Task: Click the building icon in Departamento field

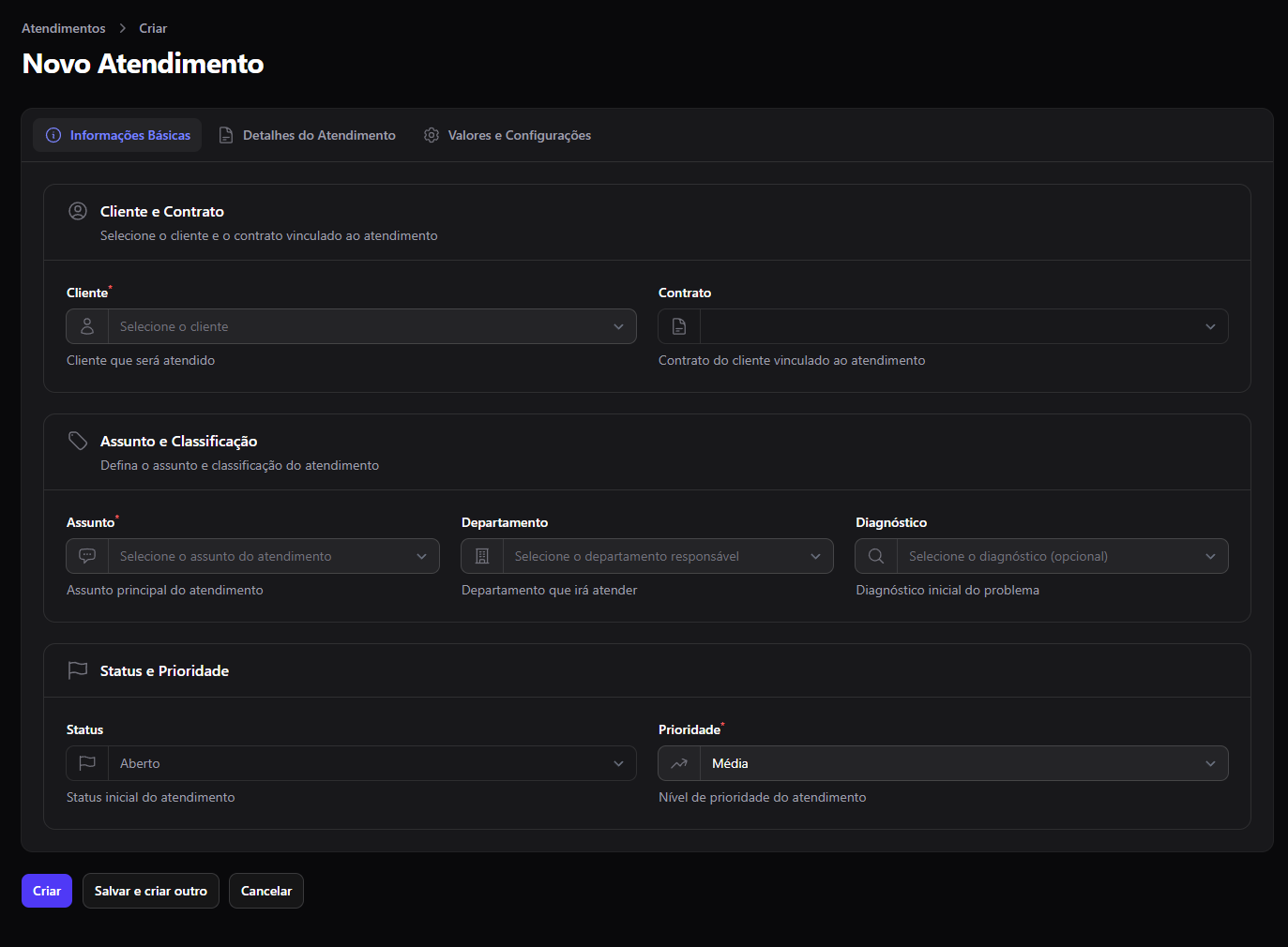Action: [482, 556]
